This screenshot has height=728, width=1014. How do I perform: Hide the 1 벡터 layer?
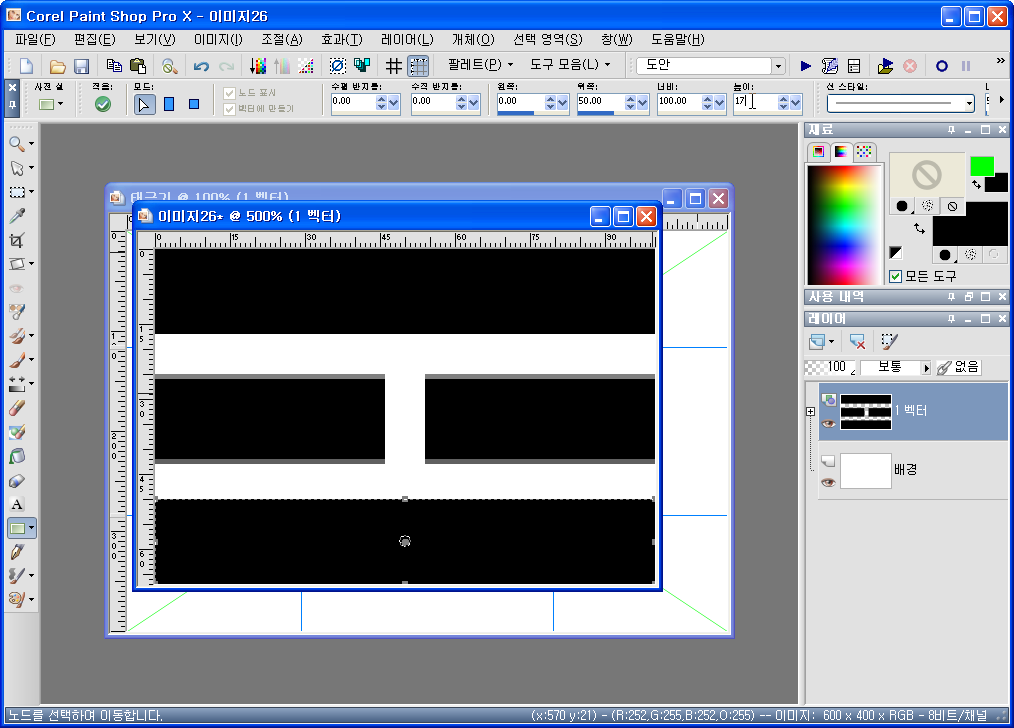coord(828,424)
